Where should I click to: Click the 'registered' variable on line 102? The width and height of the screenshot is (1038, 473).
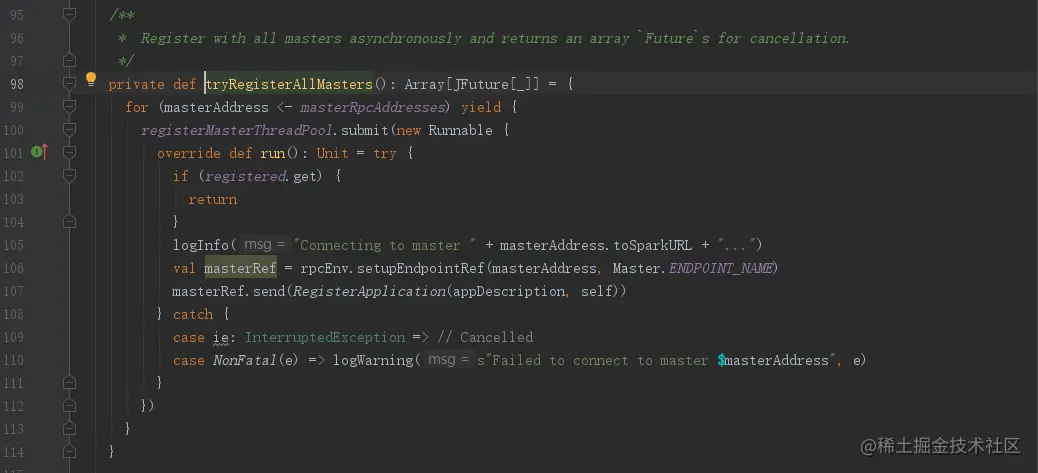coord(245,176)
